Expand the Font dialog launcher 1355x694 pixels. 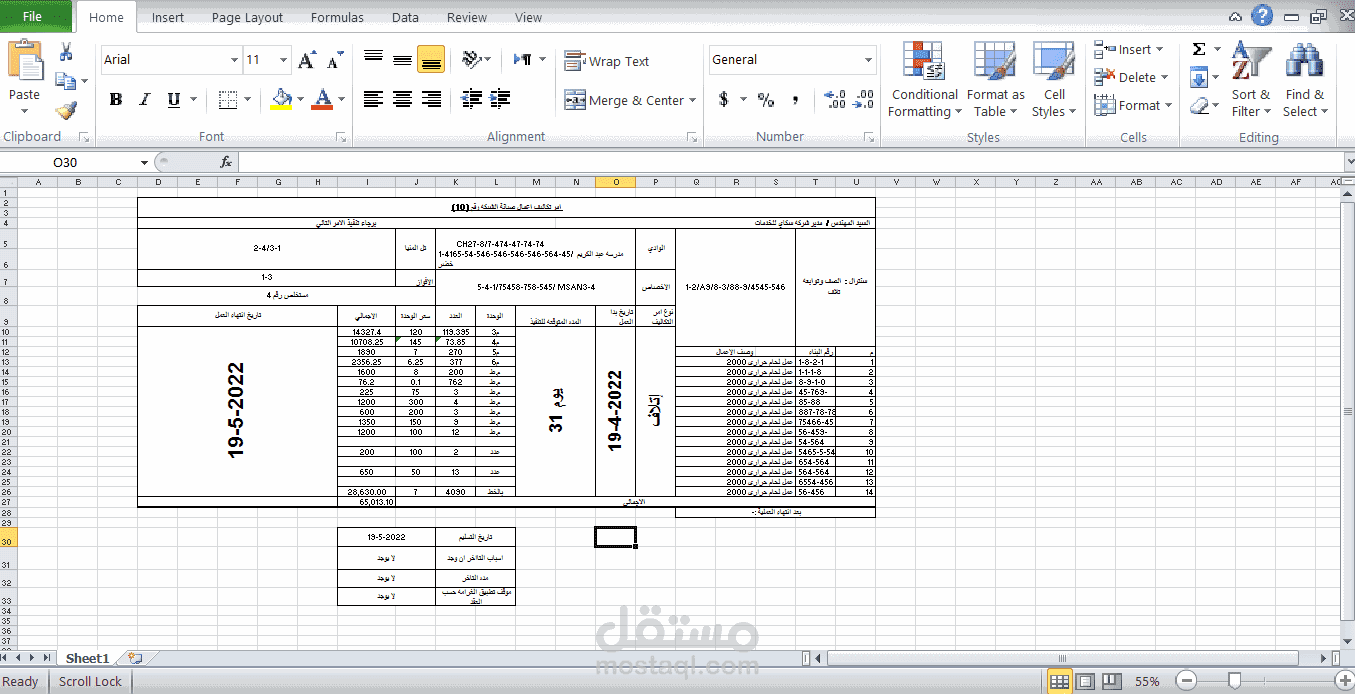[342, 137]
